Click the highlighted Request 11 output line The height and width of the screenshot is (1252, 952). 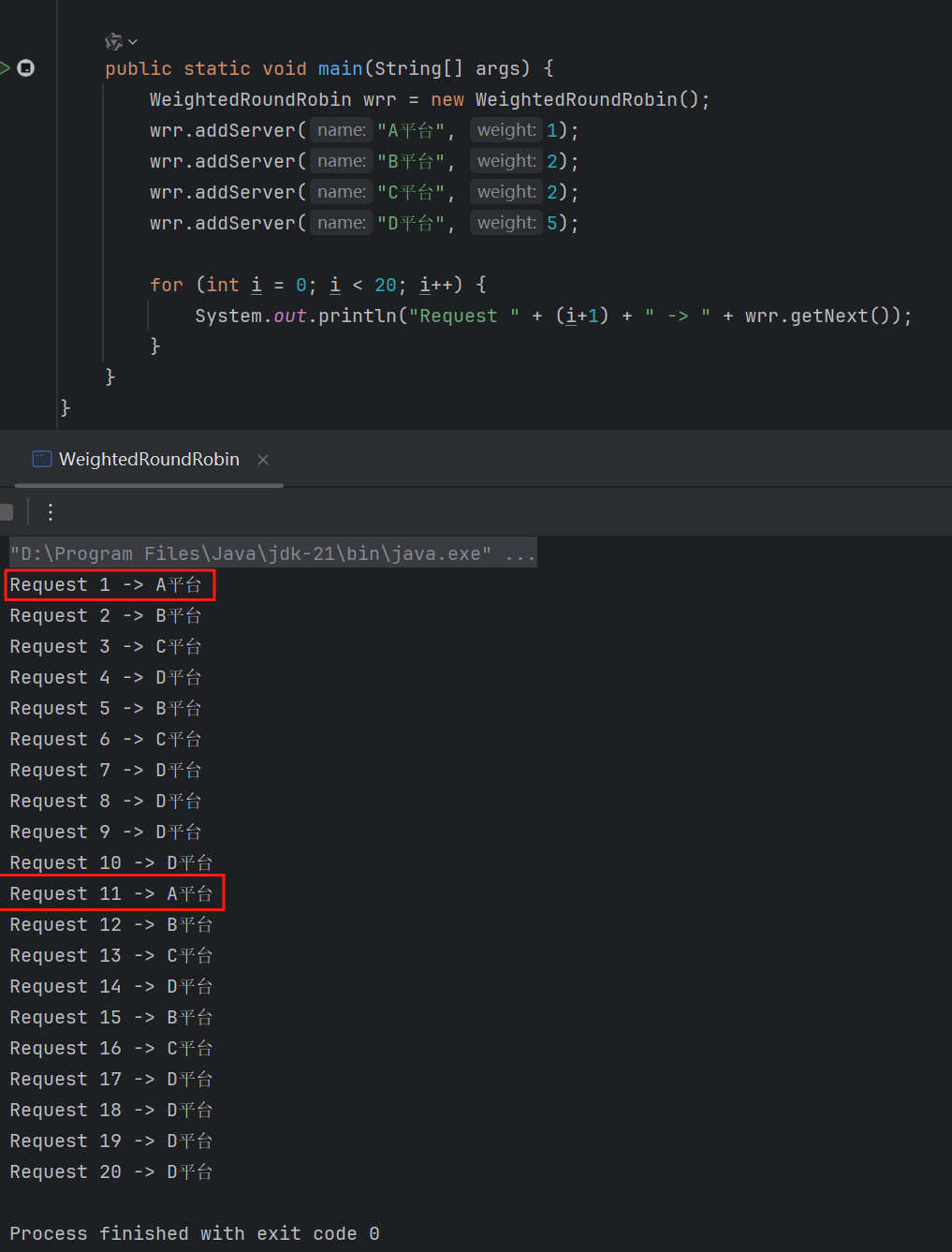pyautogui.click(x=110, y=893)
